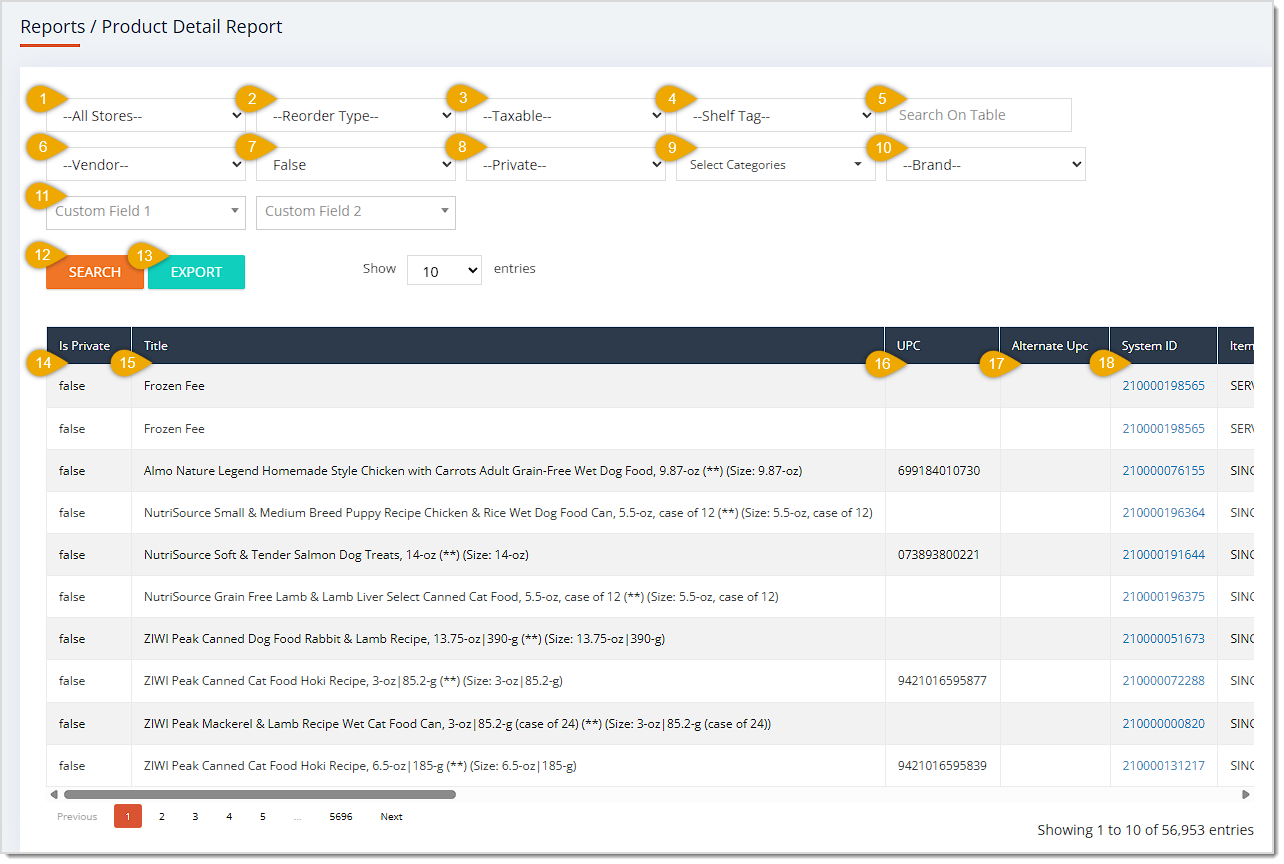Viewport: 1284px width, 864px height.
Task: Open Select Categories dropdown
Action: 776,164
